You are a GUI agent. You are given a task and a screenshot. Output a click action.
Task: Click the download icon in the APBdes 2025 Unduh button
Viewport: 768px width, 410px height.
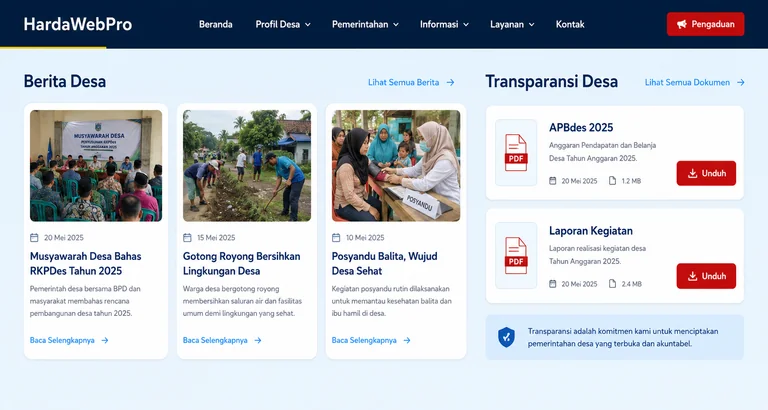(693, 173)
